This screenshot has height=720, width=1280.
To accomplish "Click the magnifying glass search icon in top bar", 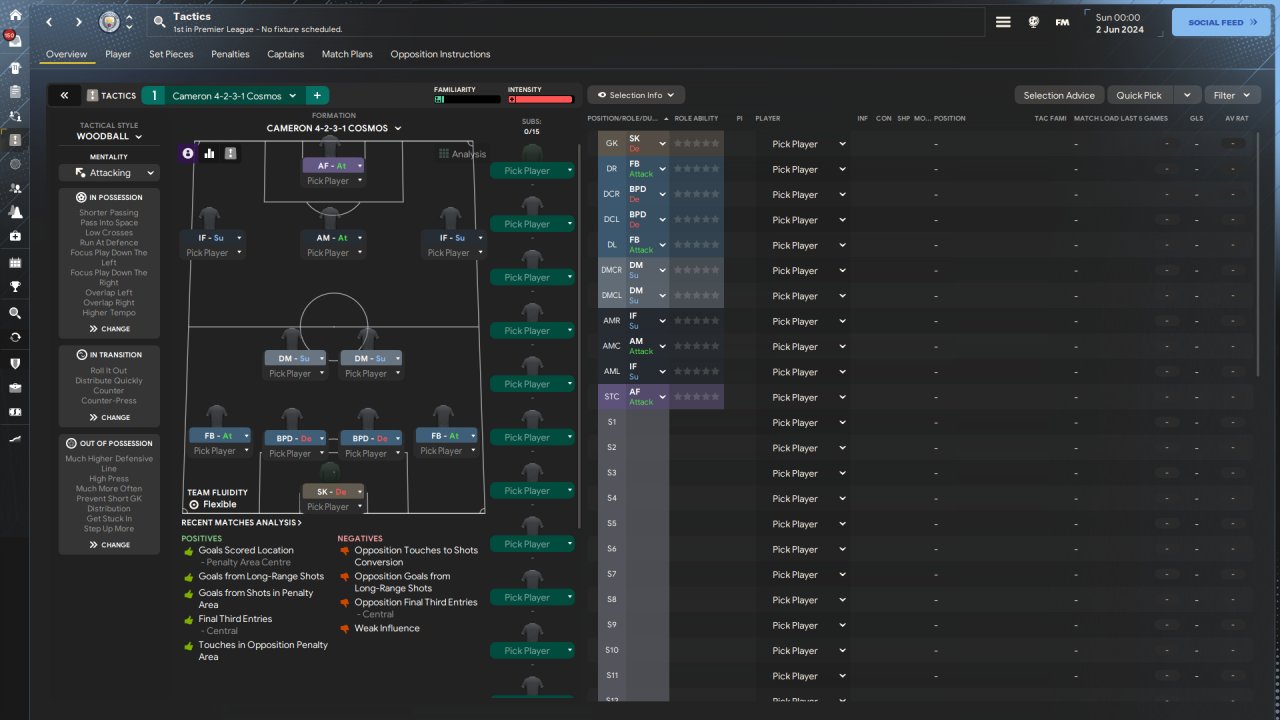I will (161, 21).
